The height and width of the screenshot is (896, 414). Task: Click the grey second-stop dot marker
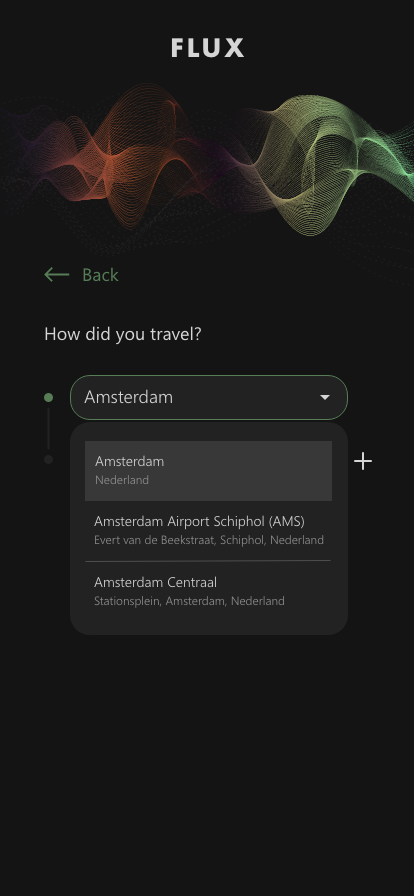point(49,459)
